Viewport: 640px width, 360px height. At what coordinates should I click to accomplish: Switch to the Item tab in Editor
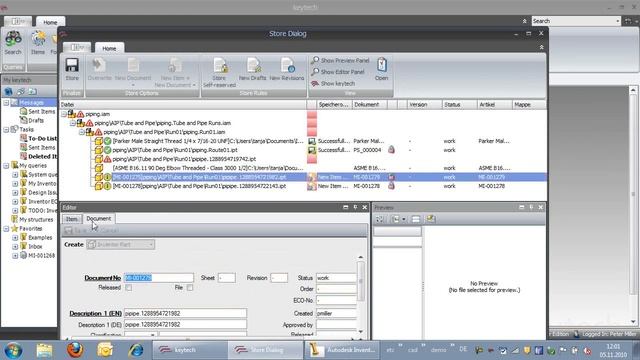[x=72, y=219]
